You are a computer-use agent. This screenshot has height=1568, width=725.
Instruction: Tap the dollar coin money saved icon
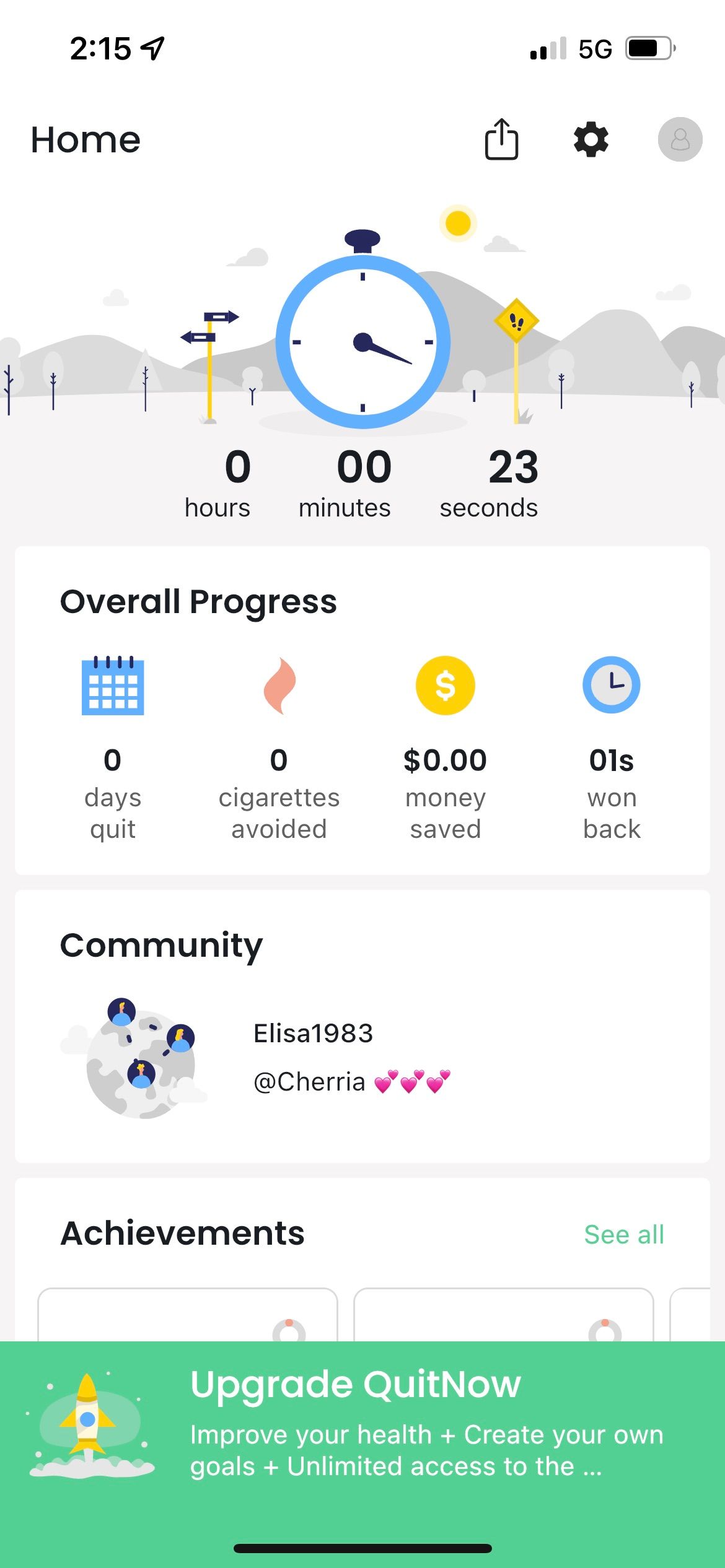tap(445, 686)
